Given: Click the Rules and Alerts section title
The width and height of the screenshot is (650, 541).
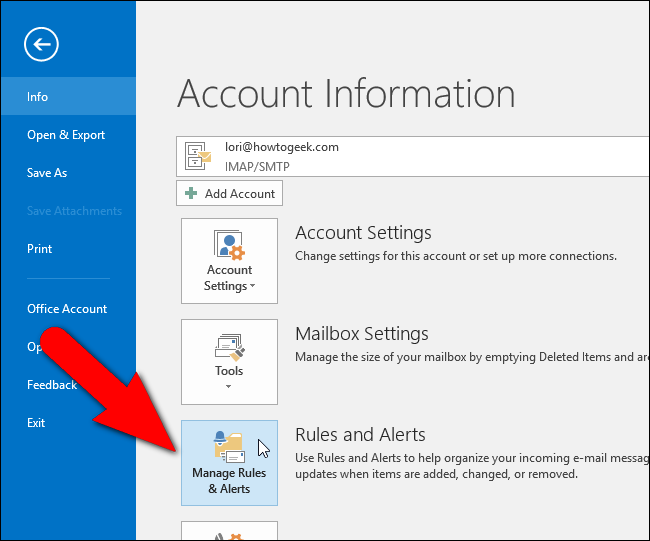Looking at the screenshot, I should point(360,435).
